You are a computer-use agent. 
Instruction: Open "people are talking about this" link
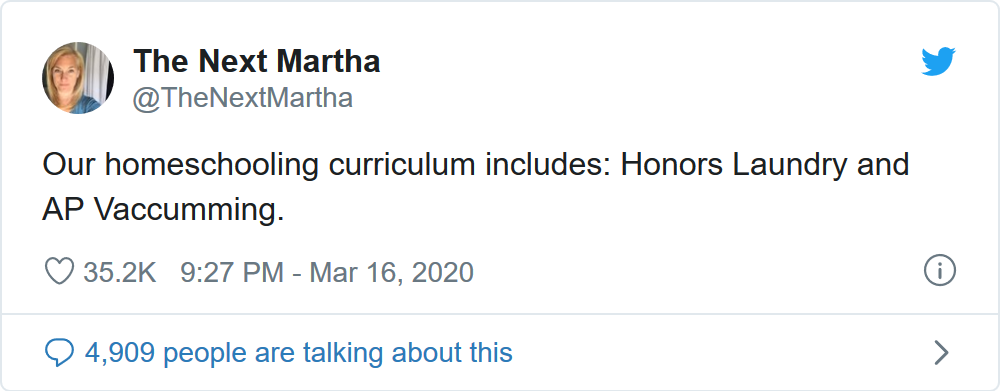coord(338,353)
